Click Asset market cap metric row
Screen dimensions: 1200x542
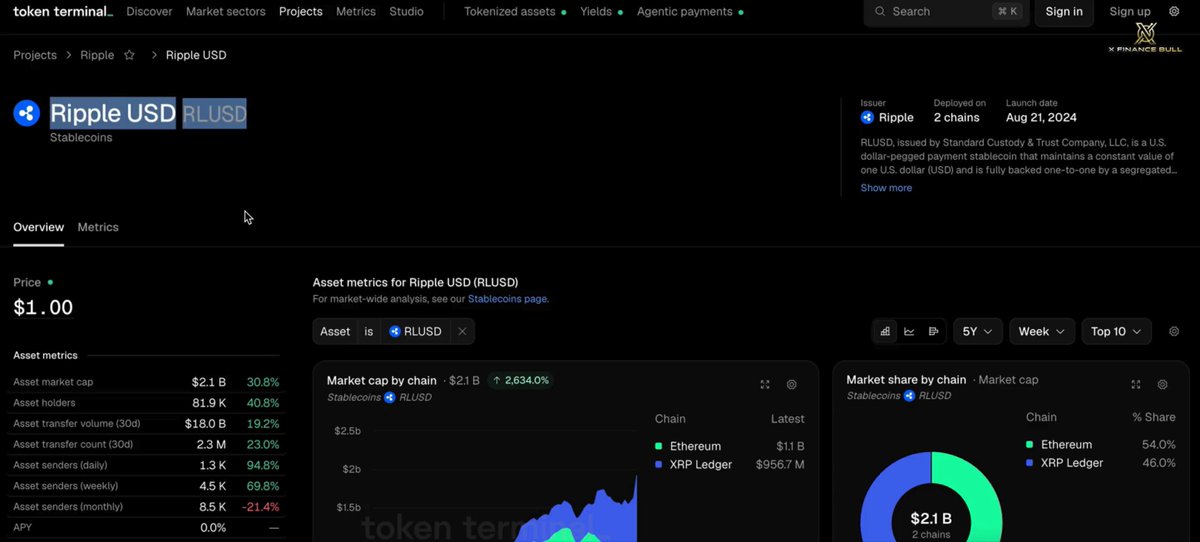[x=146, y=382]
